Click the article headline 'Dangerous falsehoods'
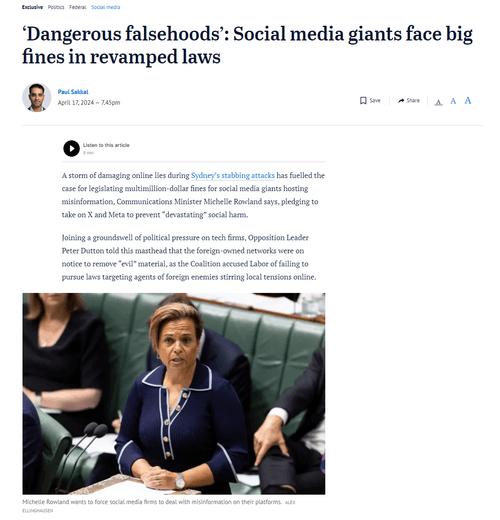The image size is (500, 520). click(247, 45)
